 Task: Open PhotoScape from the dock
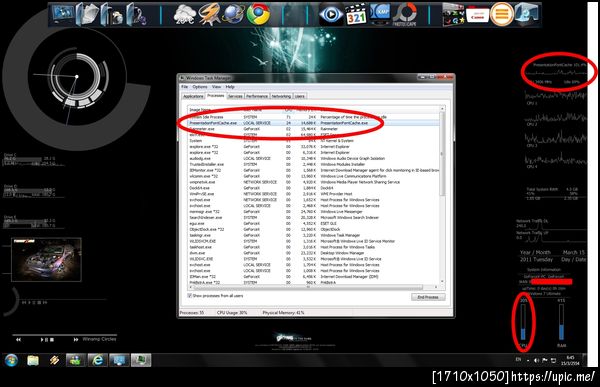point(405,15)
